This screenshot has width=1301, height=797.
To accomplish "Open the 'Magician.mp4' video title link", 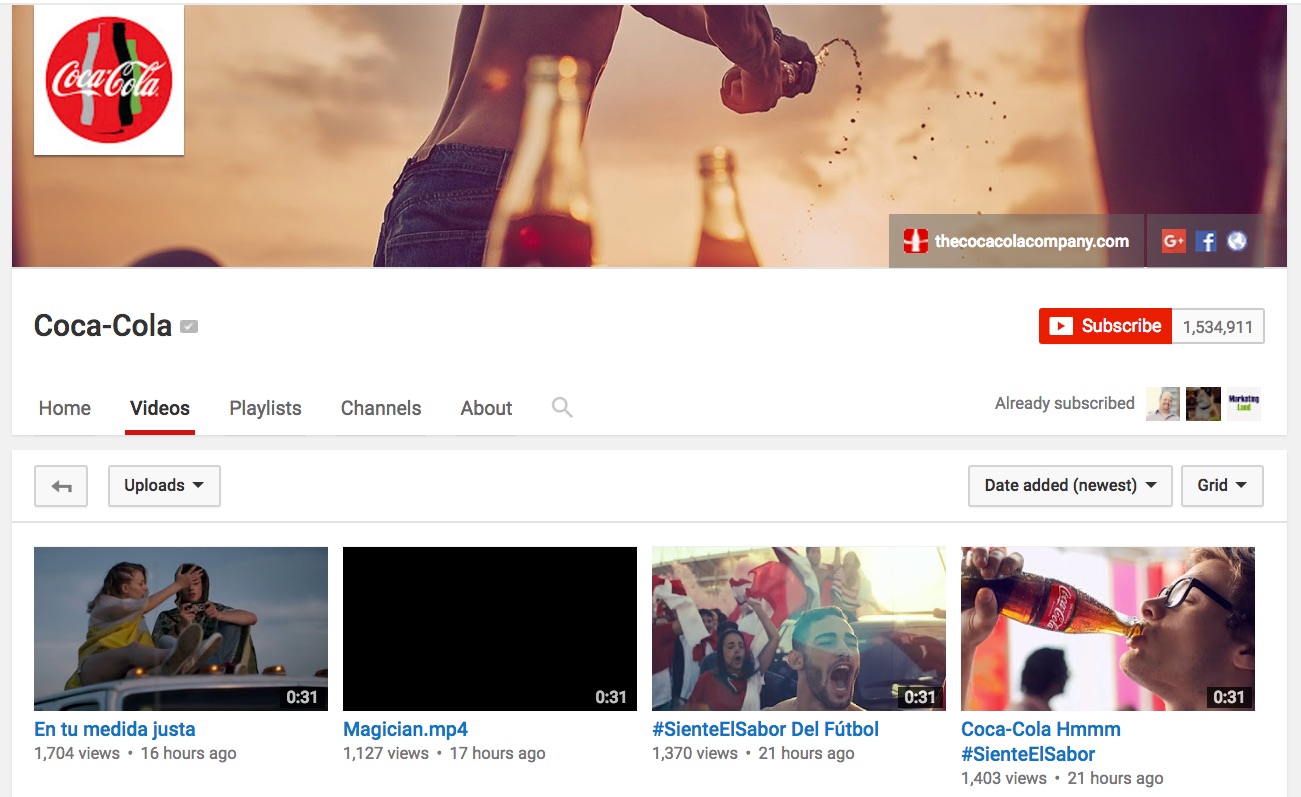I will tap(405, 729).
